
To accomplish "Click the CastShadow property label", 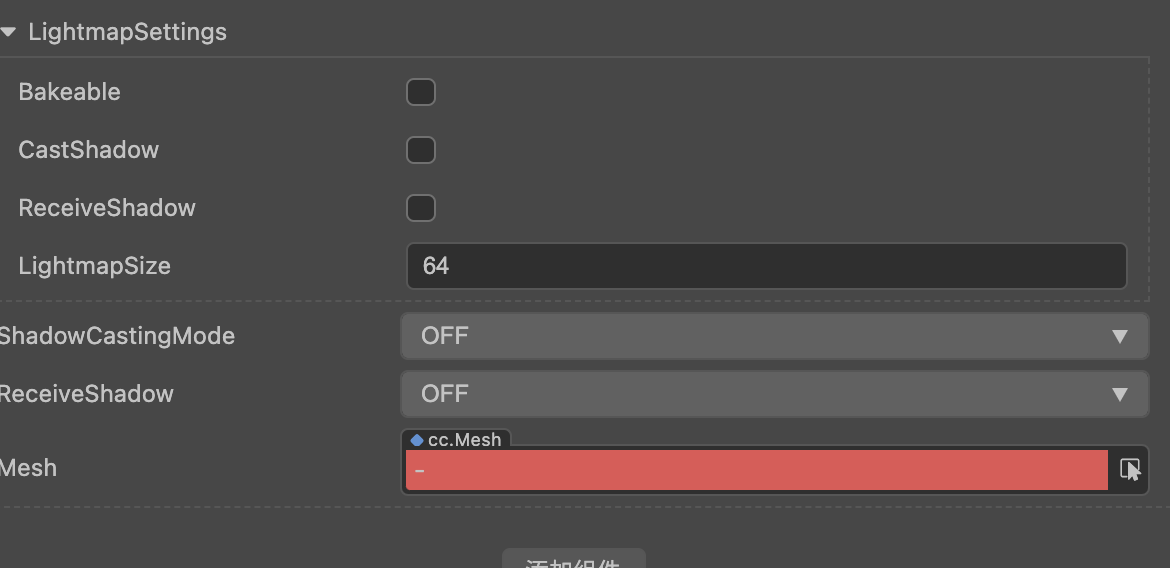I will (x=88, y=150).
